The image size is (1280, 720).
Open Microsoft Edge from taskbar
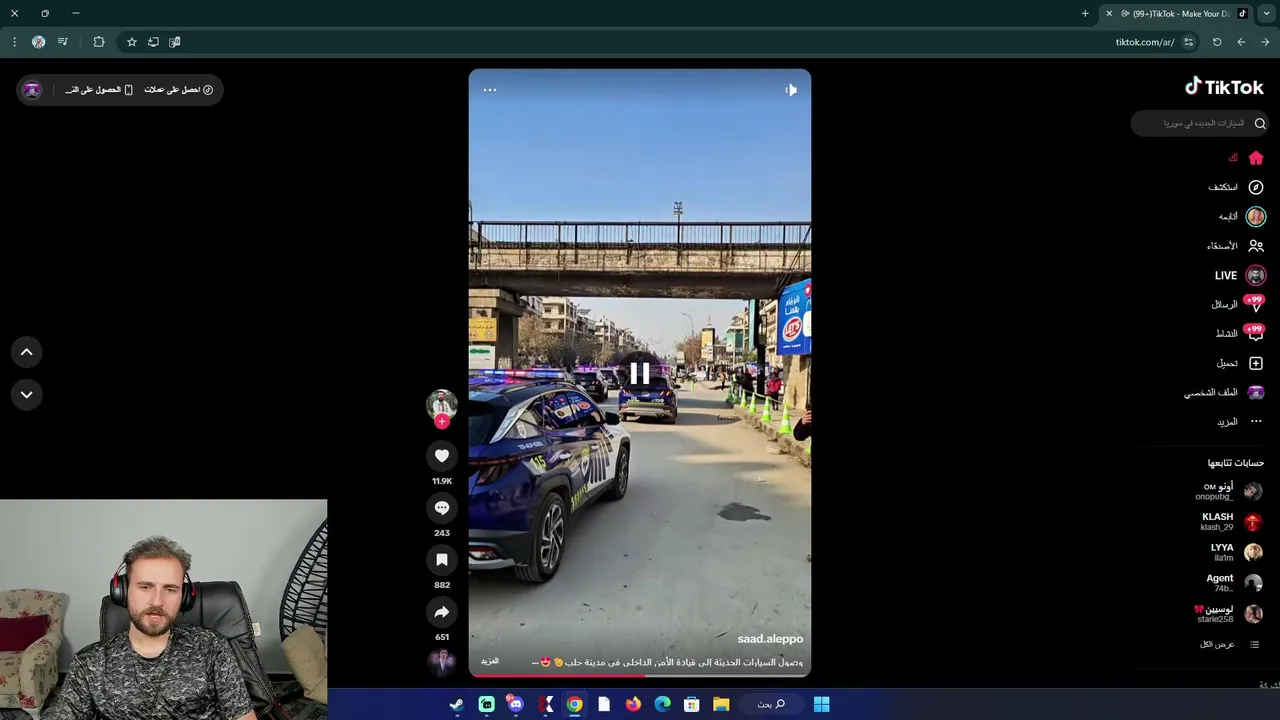(662, 704)
